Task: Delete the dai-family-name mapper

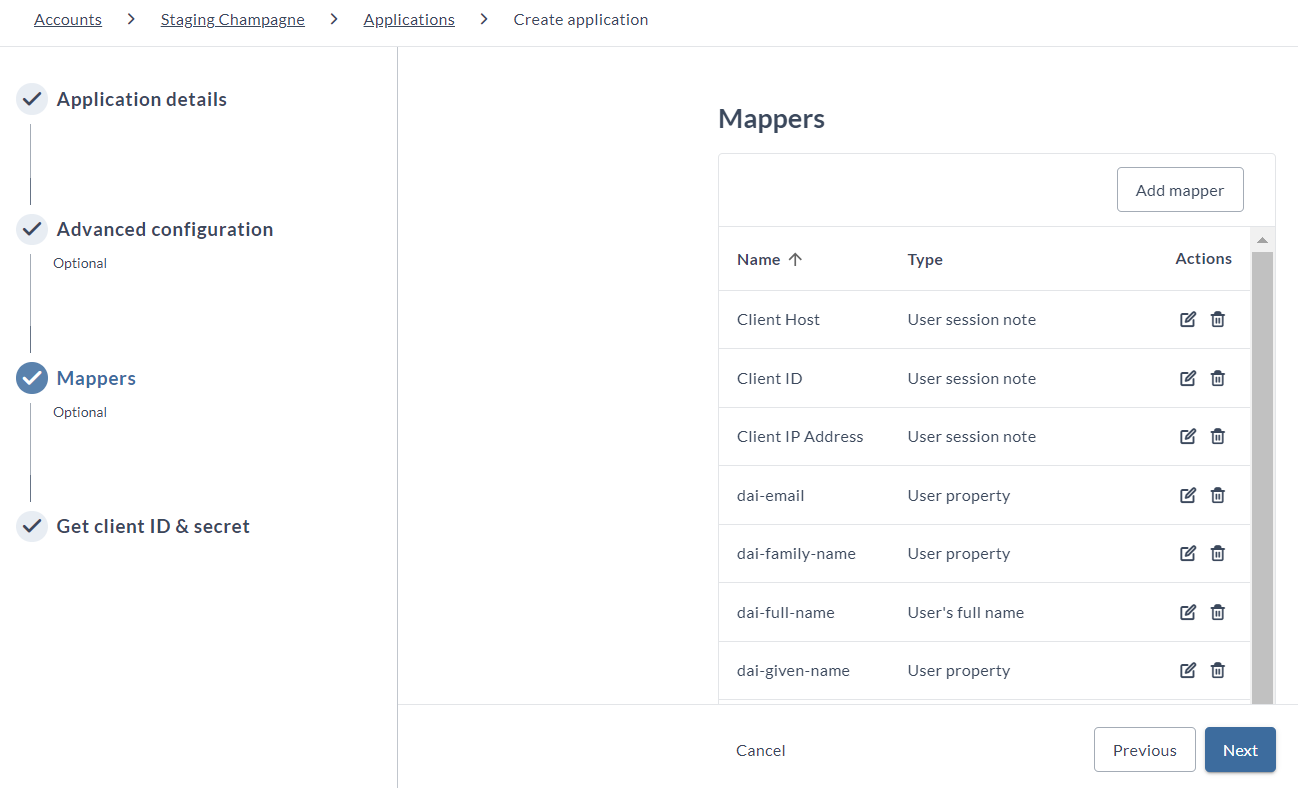Action: 1218,553
